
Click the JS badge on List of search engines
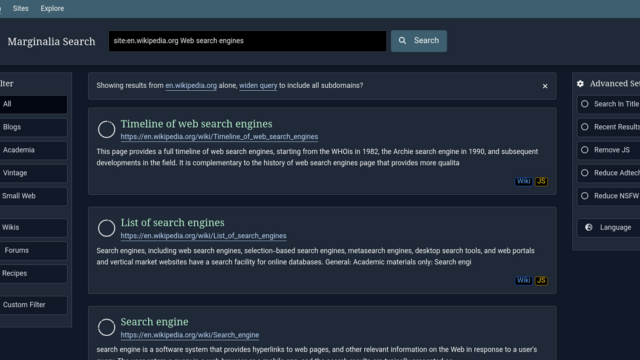coord(541,280)
